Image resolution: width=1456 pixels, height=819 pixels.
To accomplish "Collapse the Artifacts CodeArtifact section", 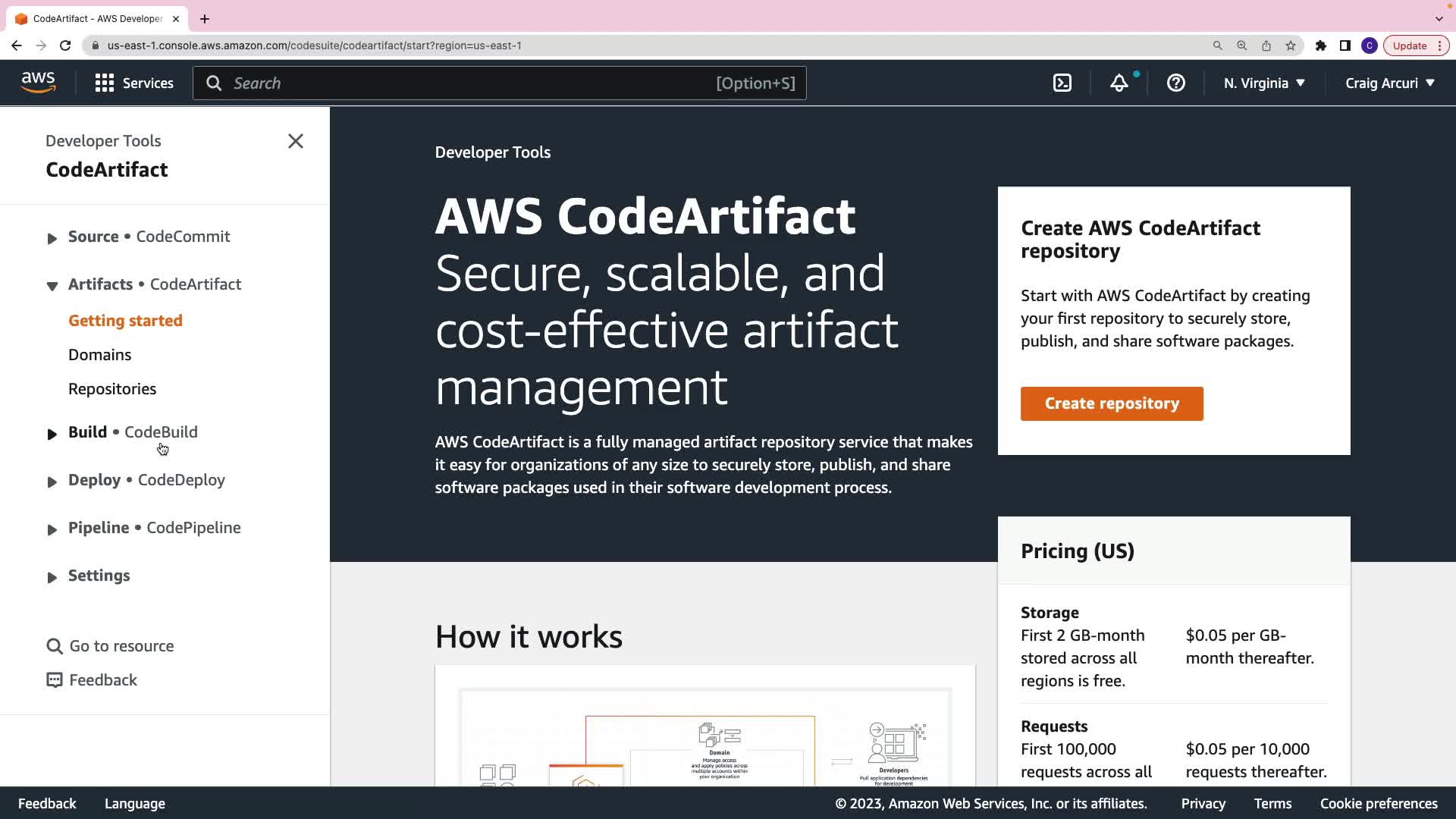I will 52,286.
